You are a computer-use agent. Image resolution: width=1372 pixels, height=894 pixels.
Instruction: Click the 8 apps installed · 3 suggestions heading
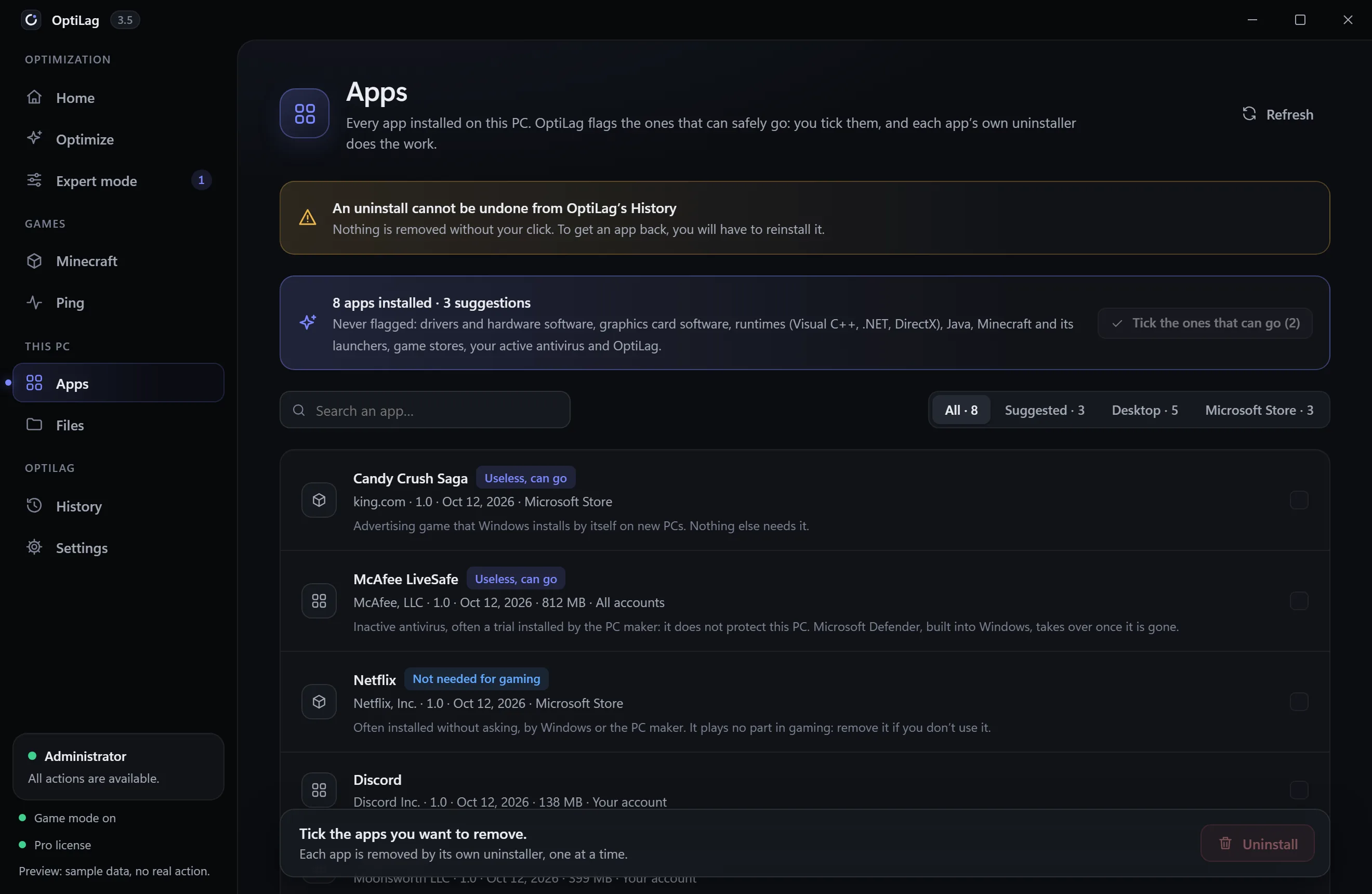(x=431, y=303)
